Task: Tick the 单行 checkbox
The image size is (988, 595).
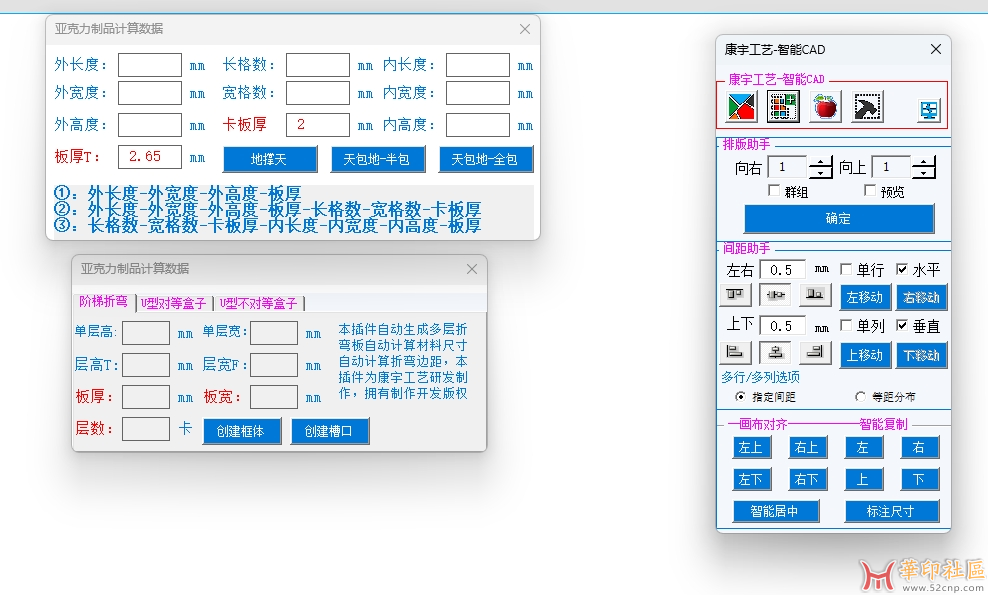Action: point(846,270)
